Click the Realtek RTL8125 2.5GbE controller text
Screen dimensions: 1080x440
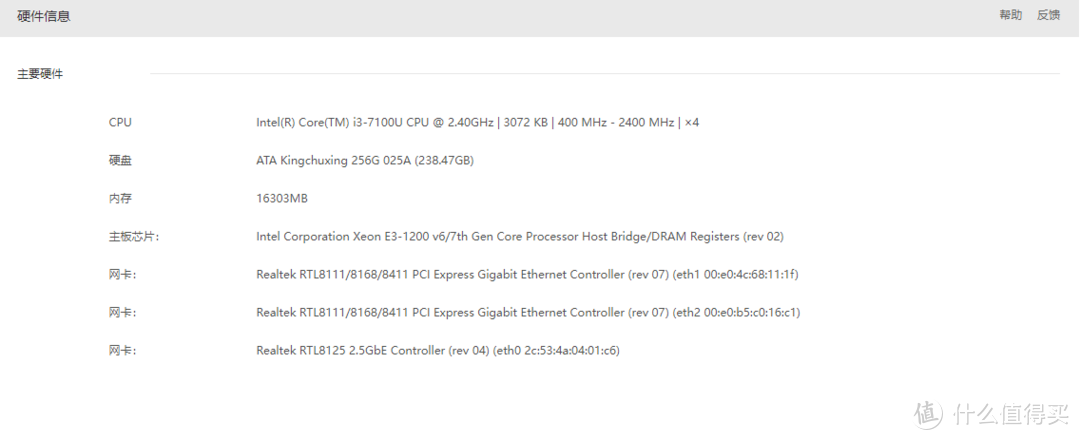point(438,350)
